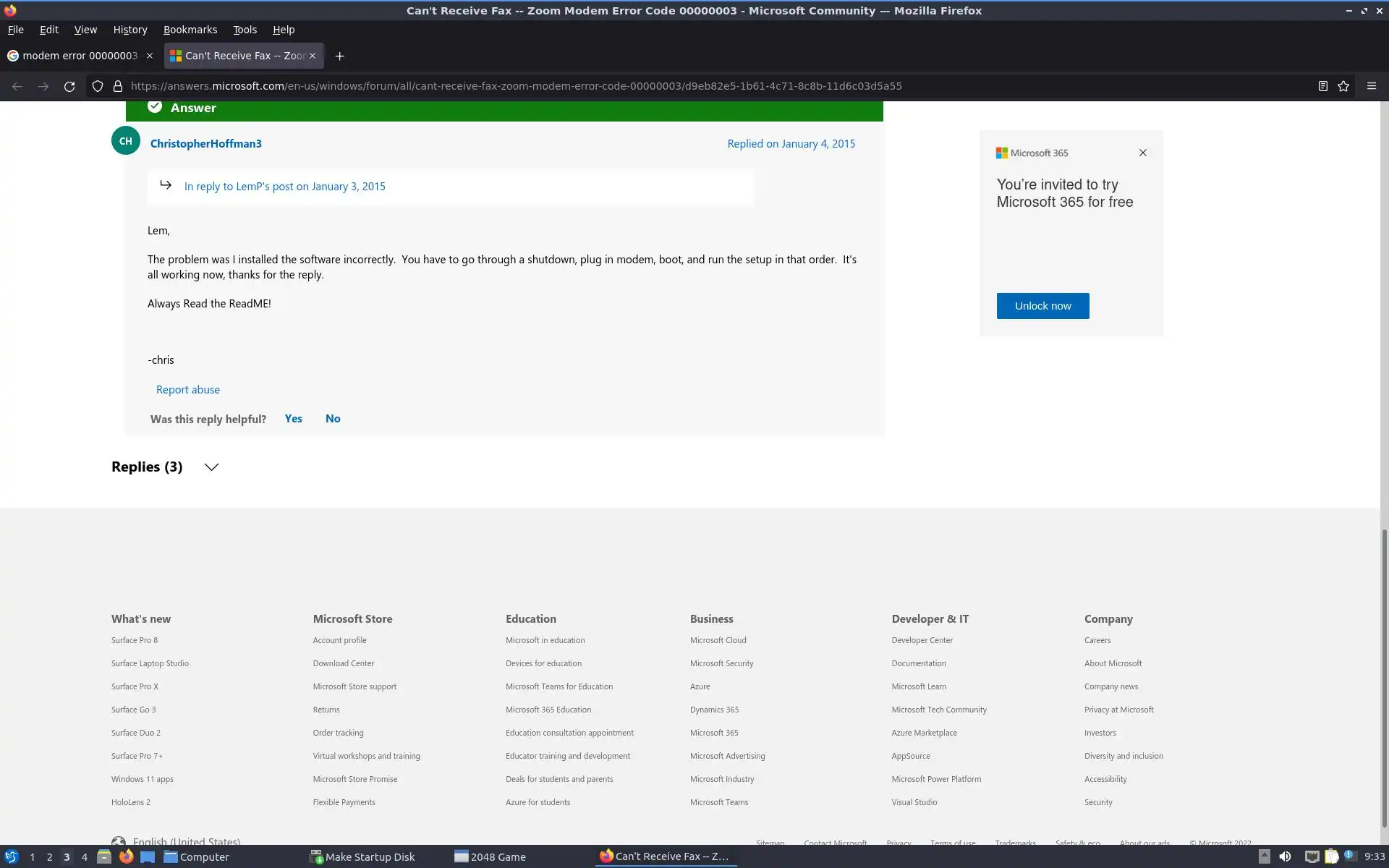Click the Report abuse link
Screen dimensions: 1389x868
tap(188, 390)
